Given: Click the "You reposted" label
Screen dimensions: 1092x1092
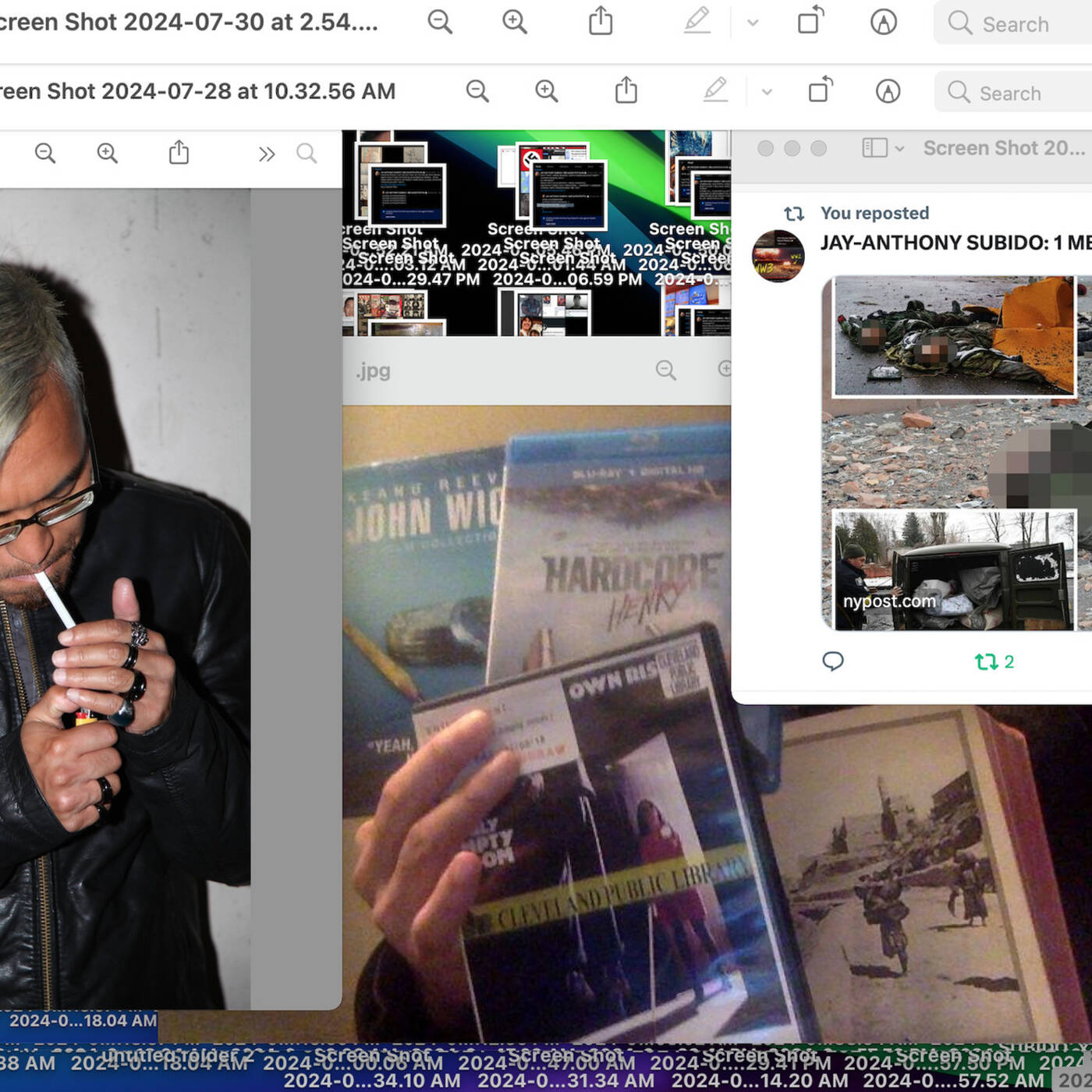Looking at the screenshot, I should pyautogui.click(x=874, y=213).
